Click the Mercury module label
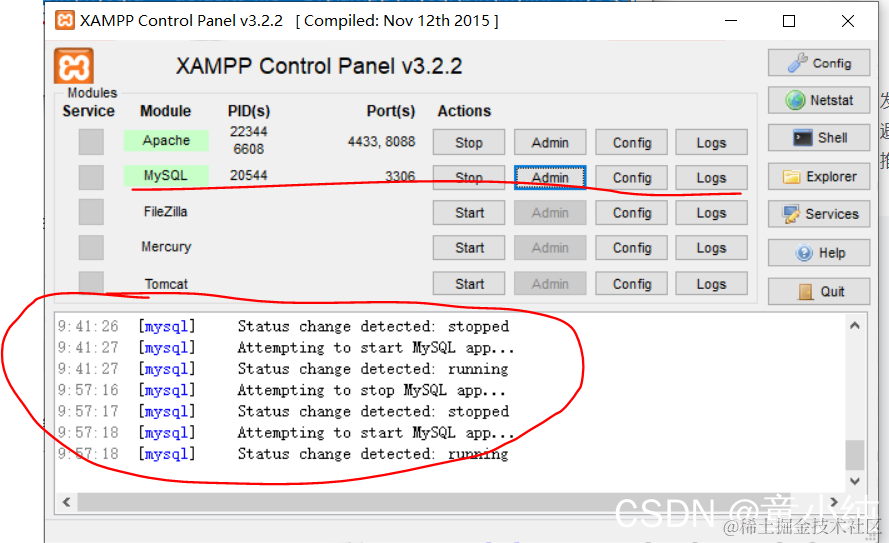889x543 pixels. click(x=166, y=247)
